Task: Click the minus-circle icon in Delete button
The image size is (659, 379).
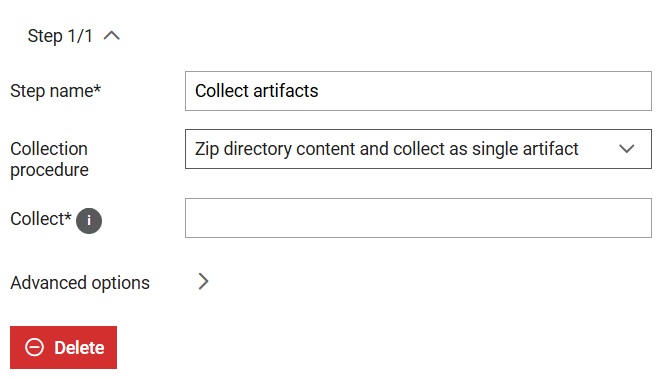Action: [x=34, y=347]
